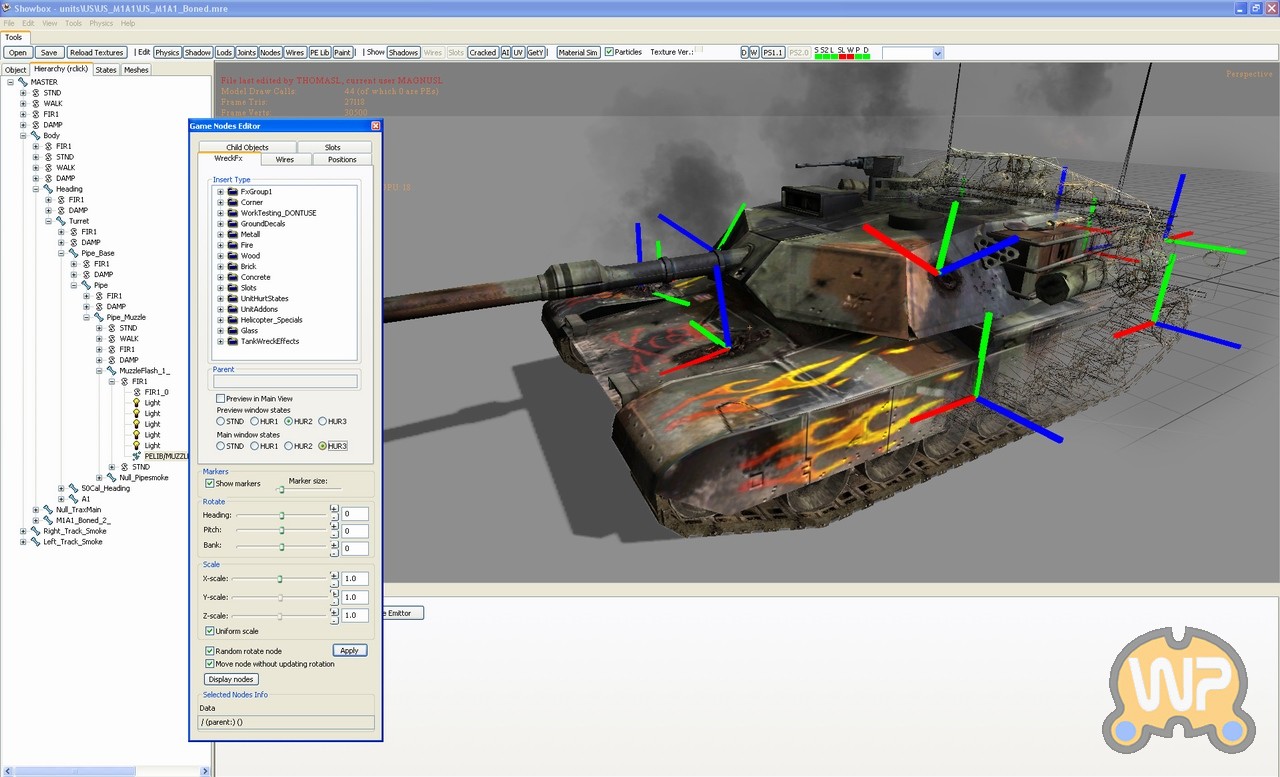Image resolution: width=1280 pixels, height=777 pixels.
Task: Click the Reload Textures button
Action: click(x=97, y=52)
